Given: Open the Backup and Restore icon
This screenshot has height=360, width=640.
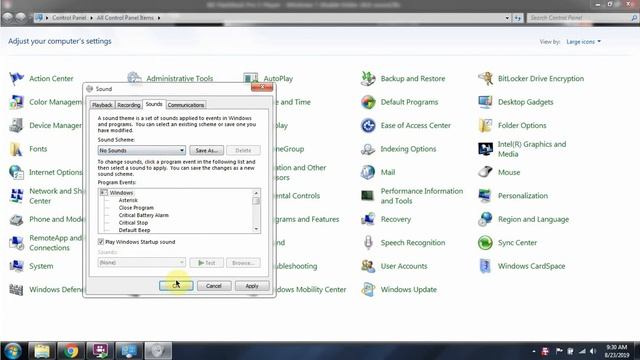Looking at the screenshot, I should coord(368,78).
